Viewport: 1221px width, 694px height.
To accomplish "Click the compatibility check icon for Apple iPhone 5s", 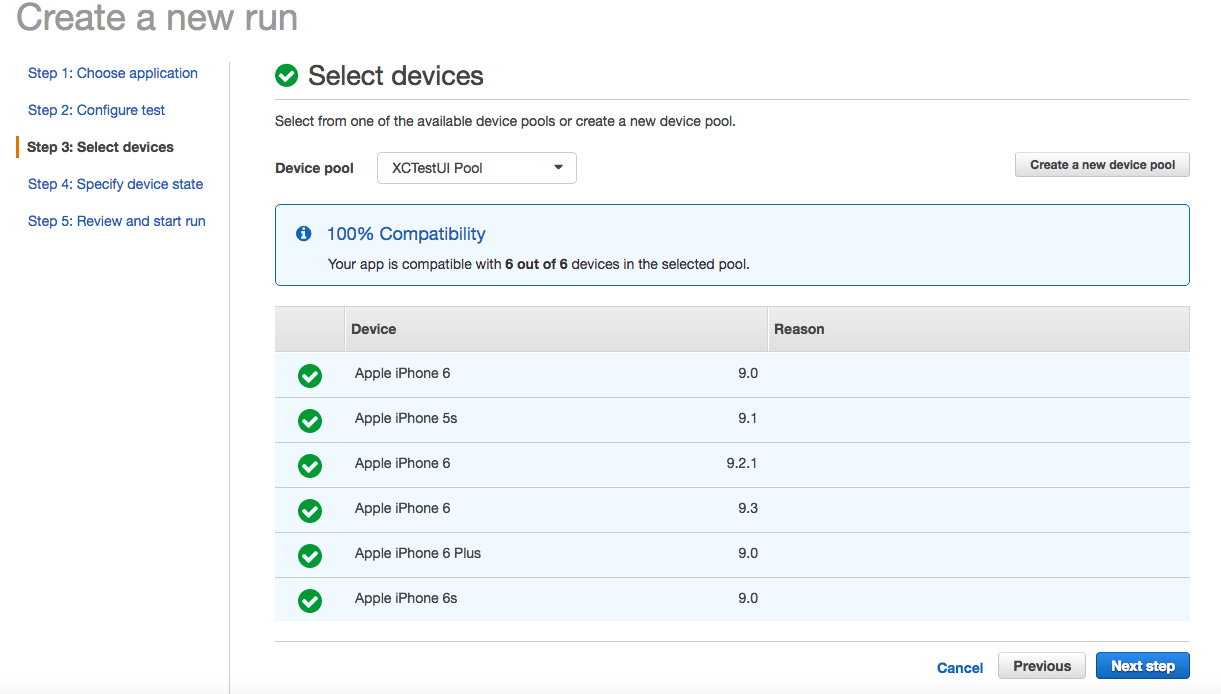I will tap(309, 420).
